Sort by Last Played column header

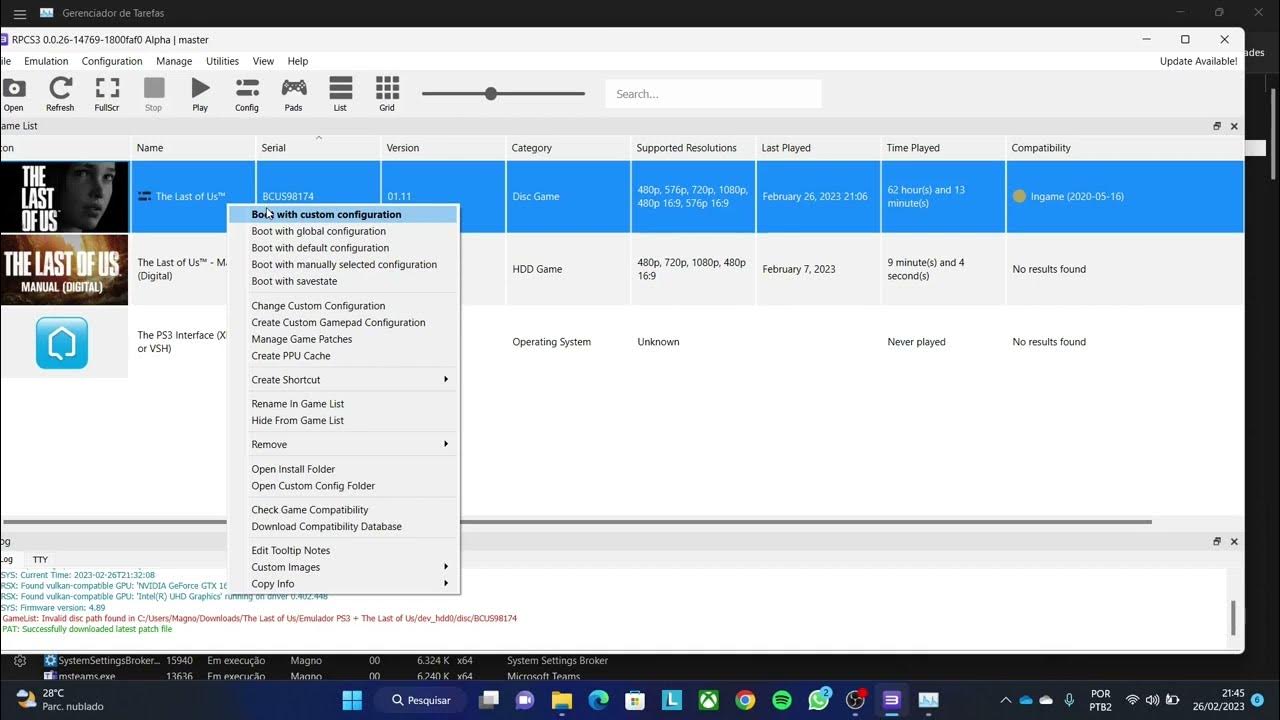(x=818, y=148)
